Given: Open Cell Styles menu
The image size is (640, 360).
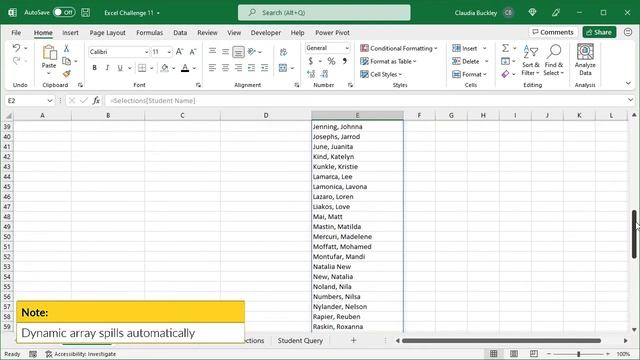Looking at the screenshot, I should pos(381,74).
